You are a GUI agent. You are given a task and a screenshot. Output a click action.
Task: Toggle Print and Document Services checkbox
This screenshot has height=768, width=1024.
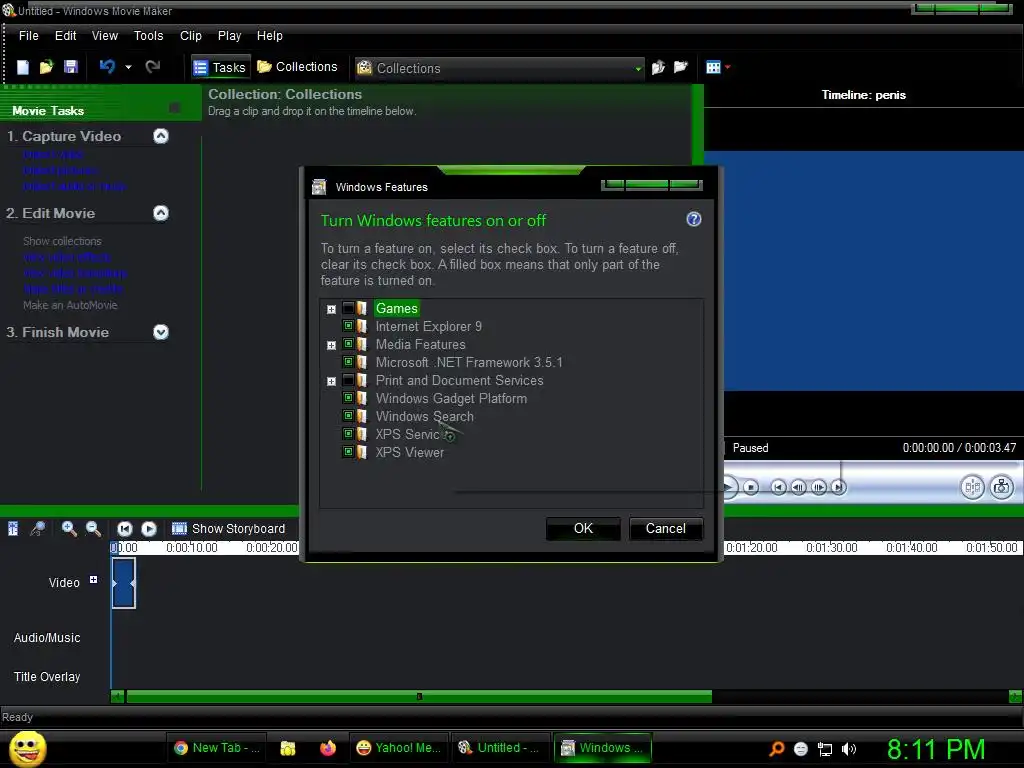[x=348, y=379]
